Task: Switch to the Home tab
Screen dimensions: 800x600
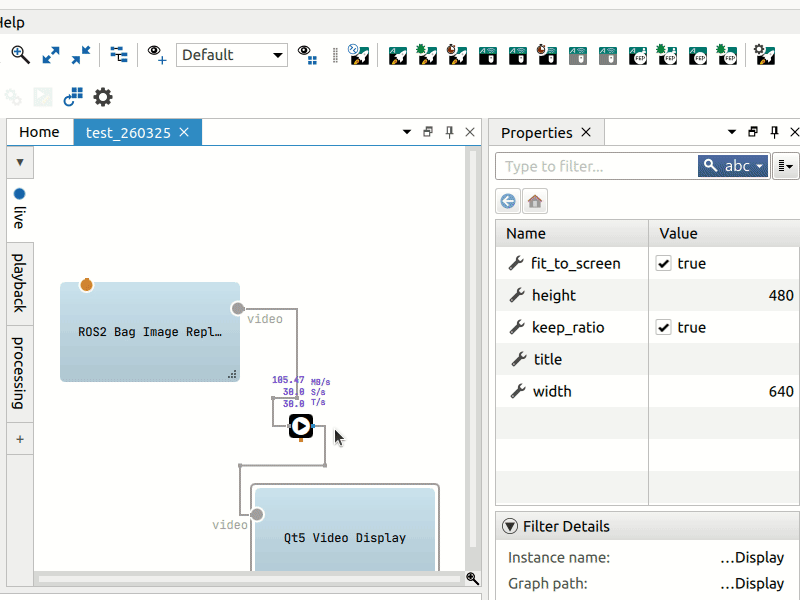Action: (39, 132)
